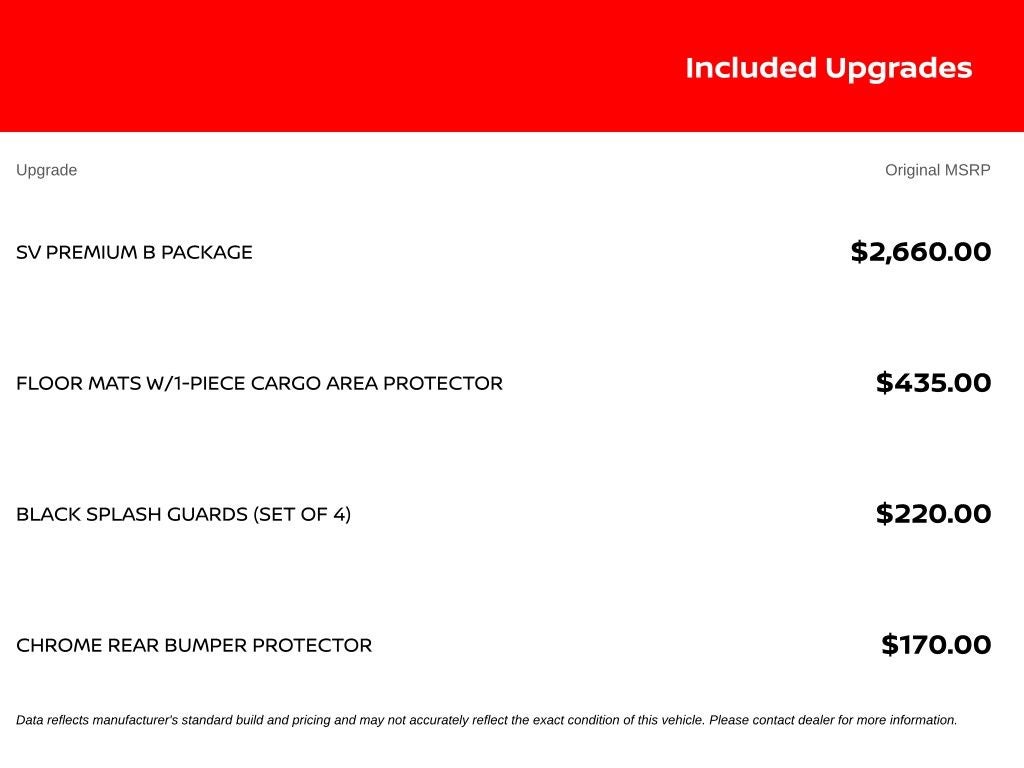Click the red header banner
This screenshot has width=1024, height=768.
(512, 66)
